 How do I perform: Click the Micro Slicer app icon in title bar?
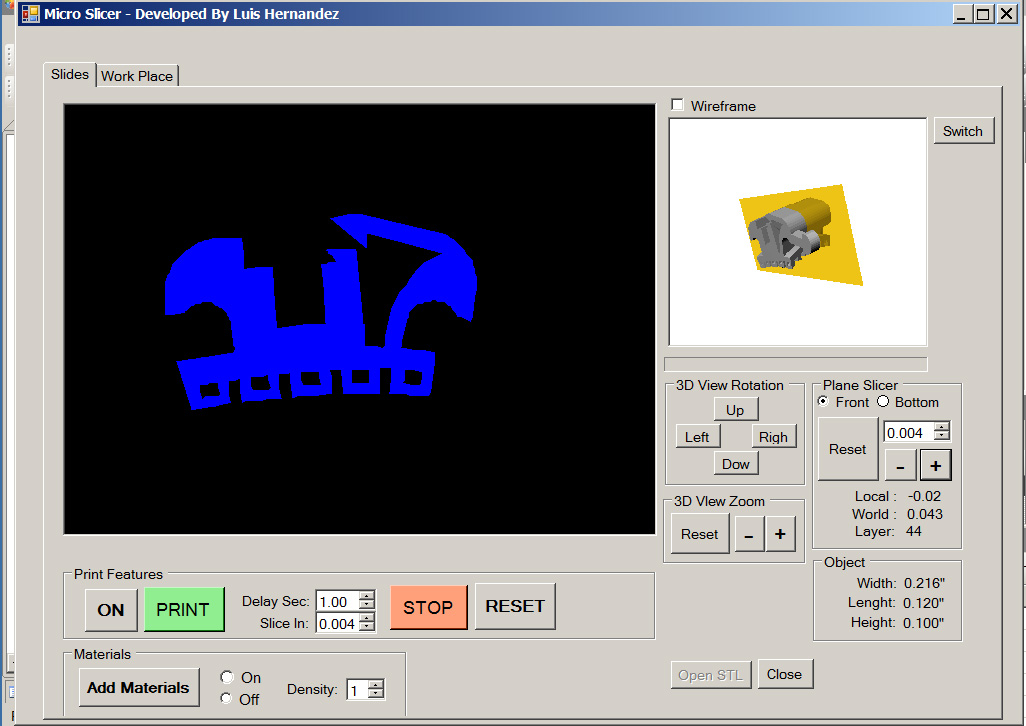[30, 14]
